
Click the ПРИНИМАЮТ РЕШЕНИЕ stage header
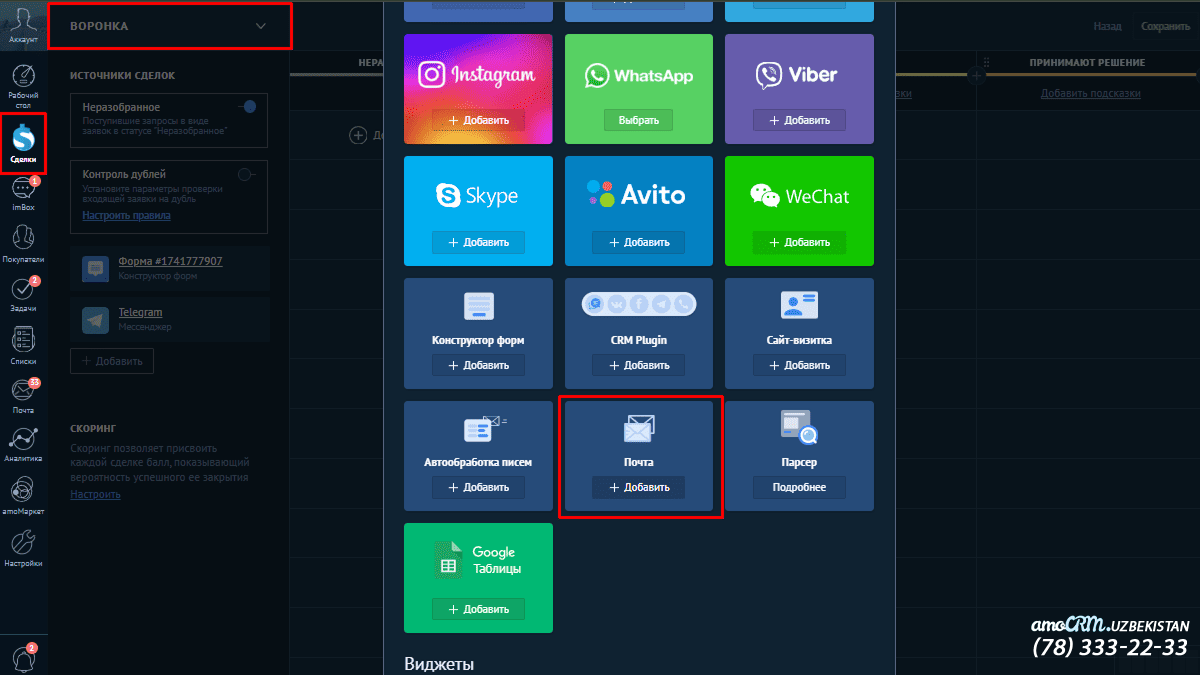(x=1088, y=63)
